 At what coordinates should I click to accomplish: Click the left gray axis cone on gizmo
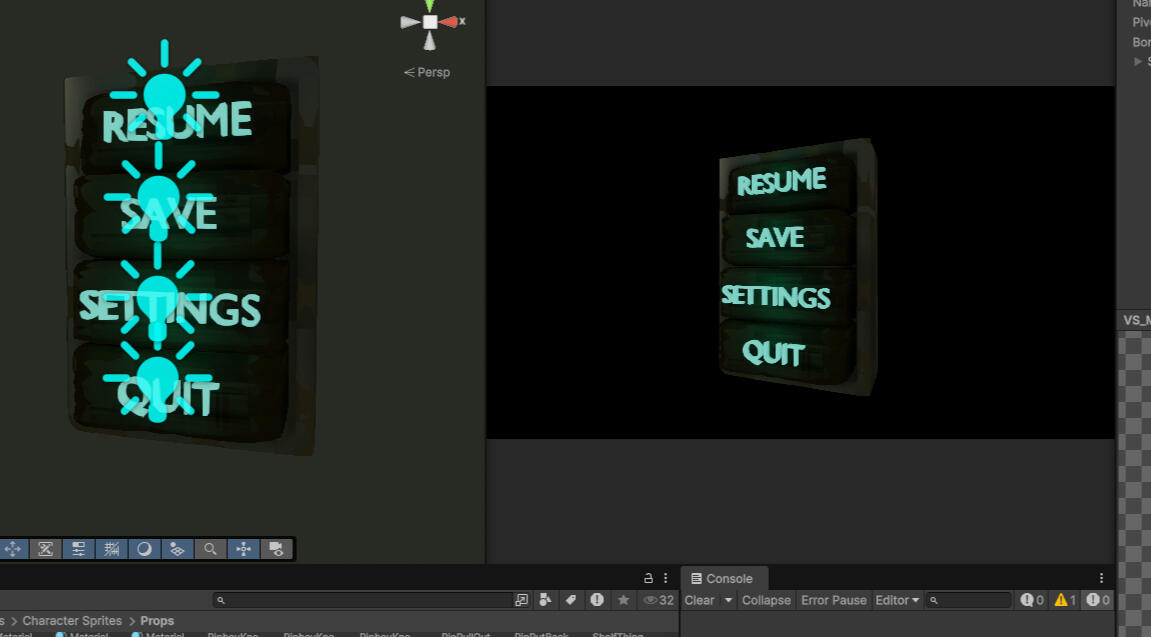tap(410, 22)
